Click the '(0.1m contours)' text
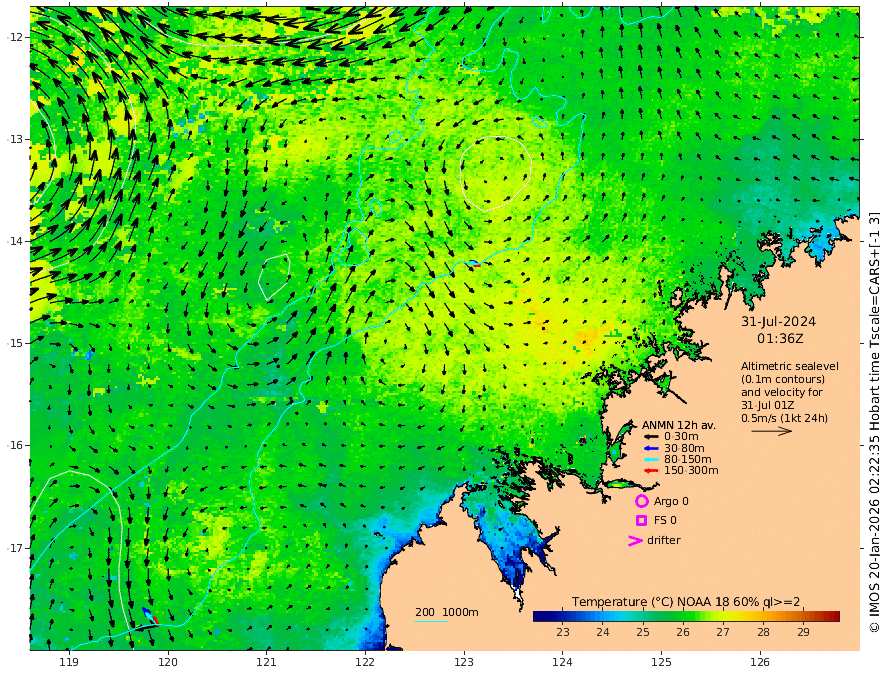The height and width of the screenshot is (680, 880). click(782, 379)
